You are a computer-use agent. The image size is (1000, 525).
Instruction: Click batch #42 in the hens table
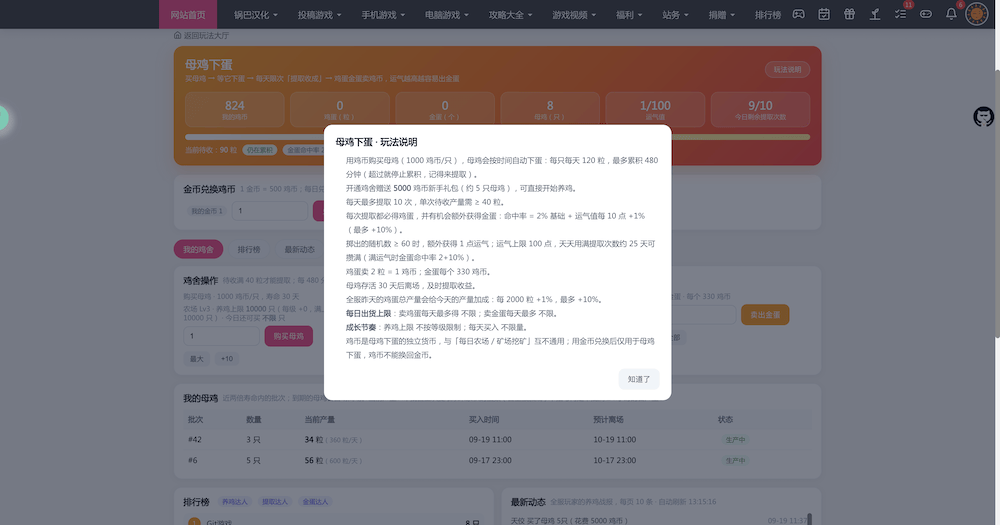point(195,440)
